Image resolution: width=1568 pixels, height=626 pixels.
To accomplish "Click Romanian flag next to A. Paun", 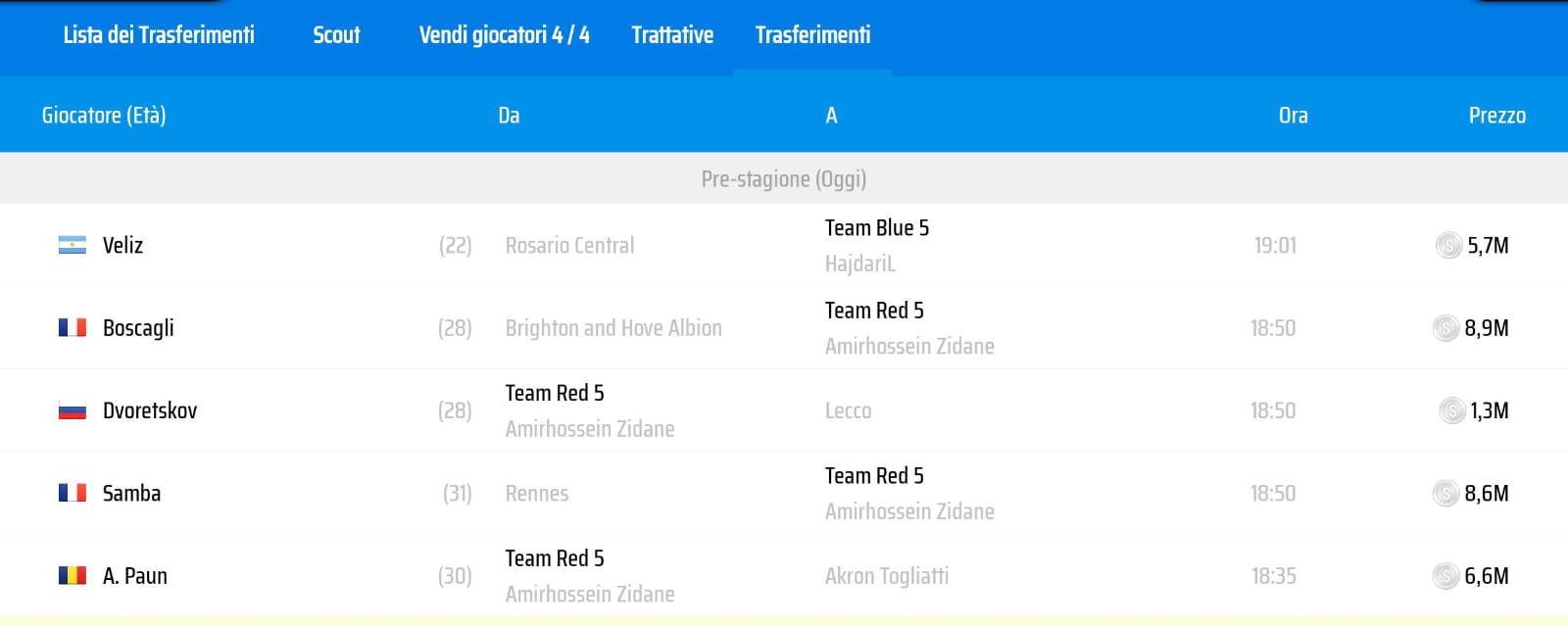I will [x=72, y=575].
